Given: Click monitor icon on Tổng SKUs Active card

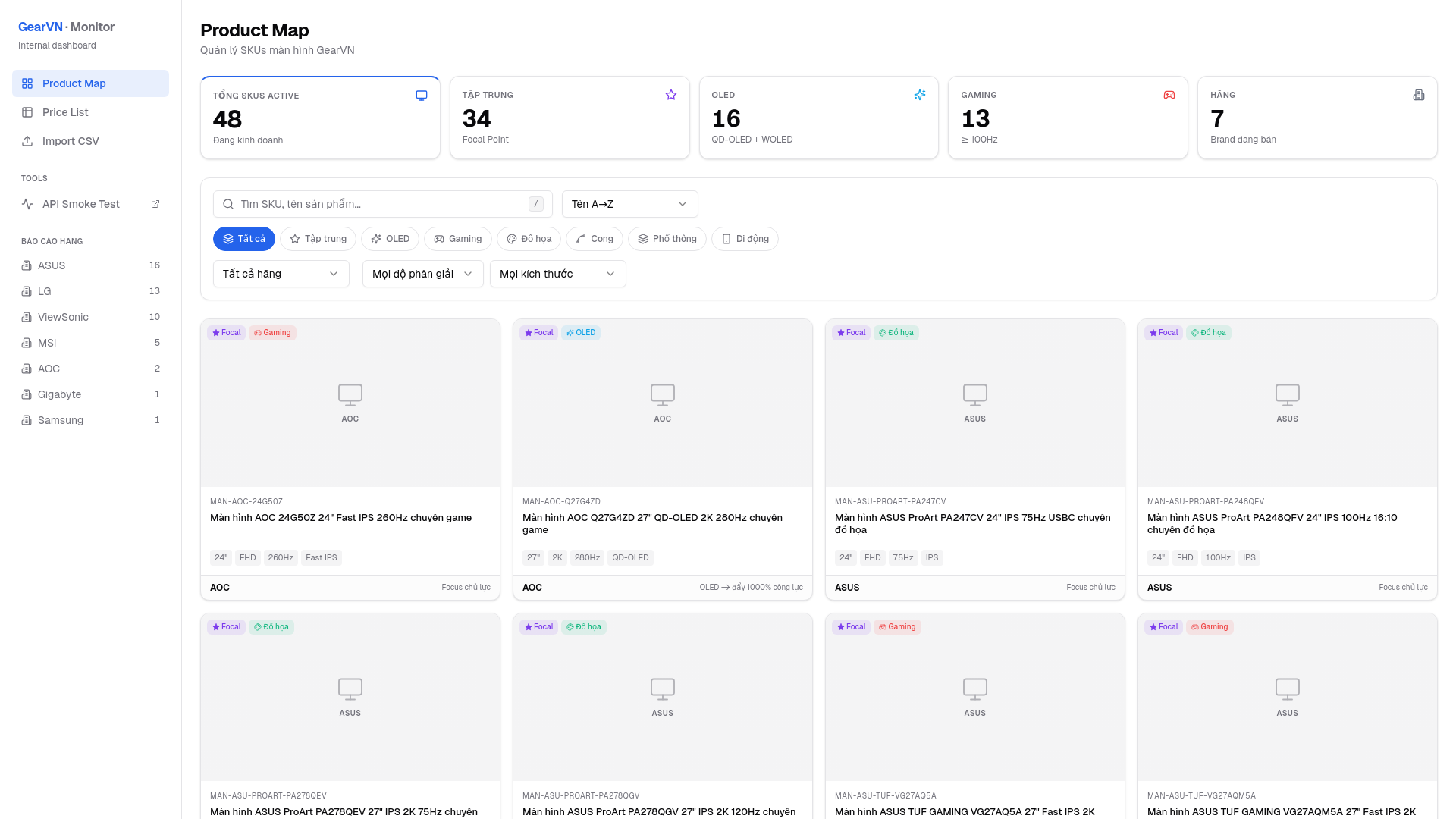Looking at the screenshot, I should [x=422, y=96].
